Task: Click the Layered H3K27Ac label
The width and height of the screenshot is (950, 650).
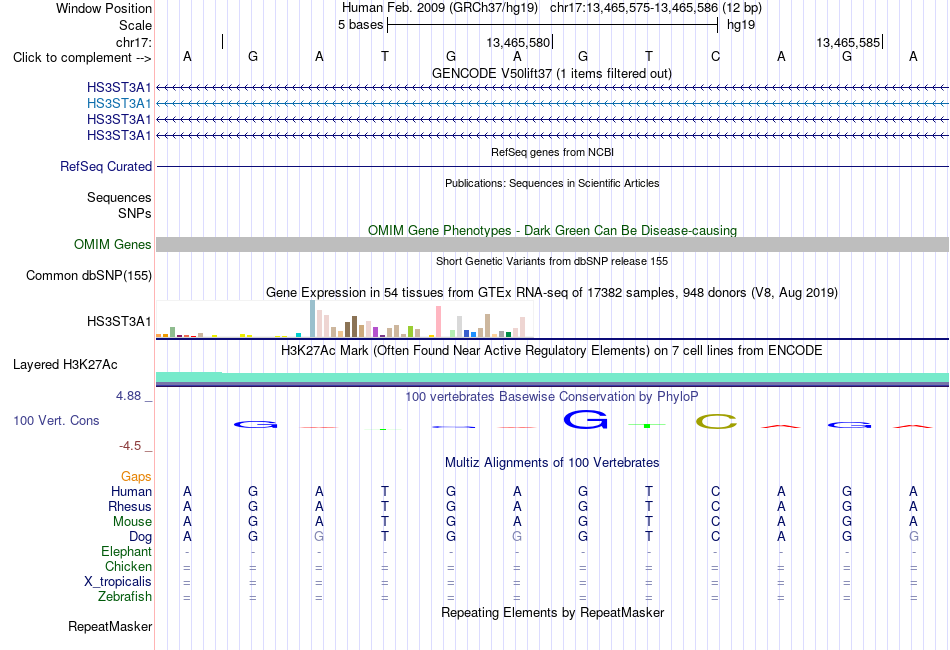Action: [x=65, y=365]
